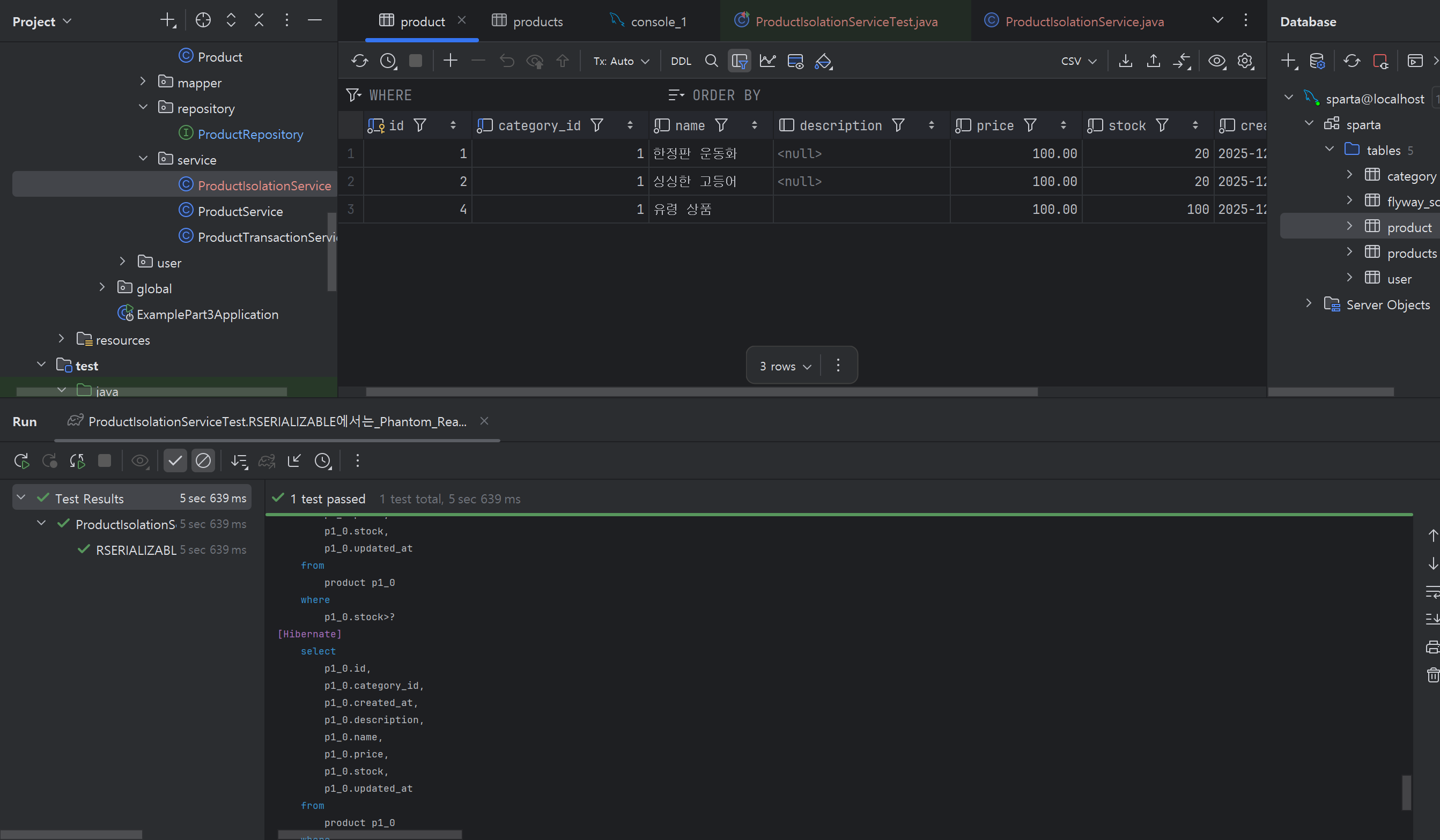Toggle auto-test rerun in the Run toolbar
This screenshot has height=840, width=1440.
click(77, 461)
